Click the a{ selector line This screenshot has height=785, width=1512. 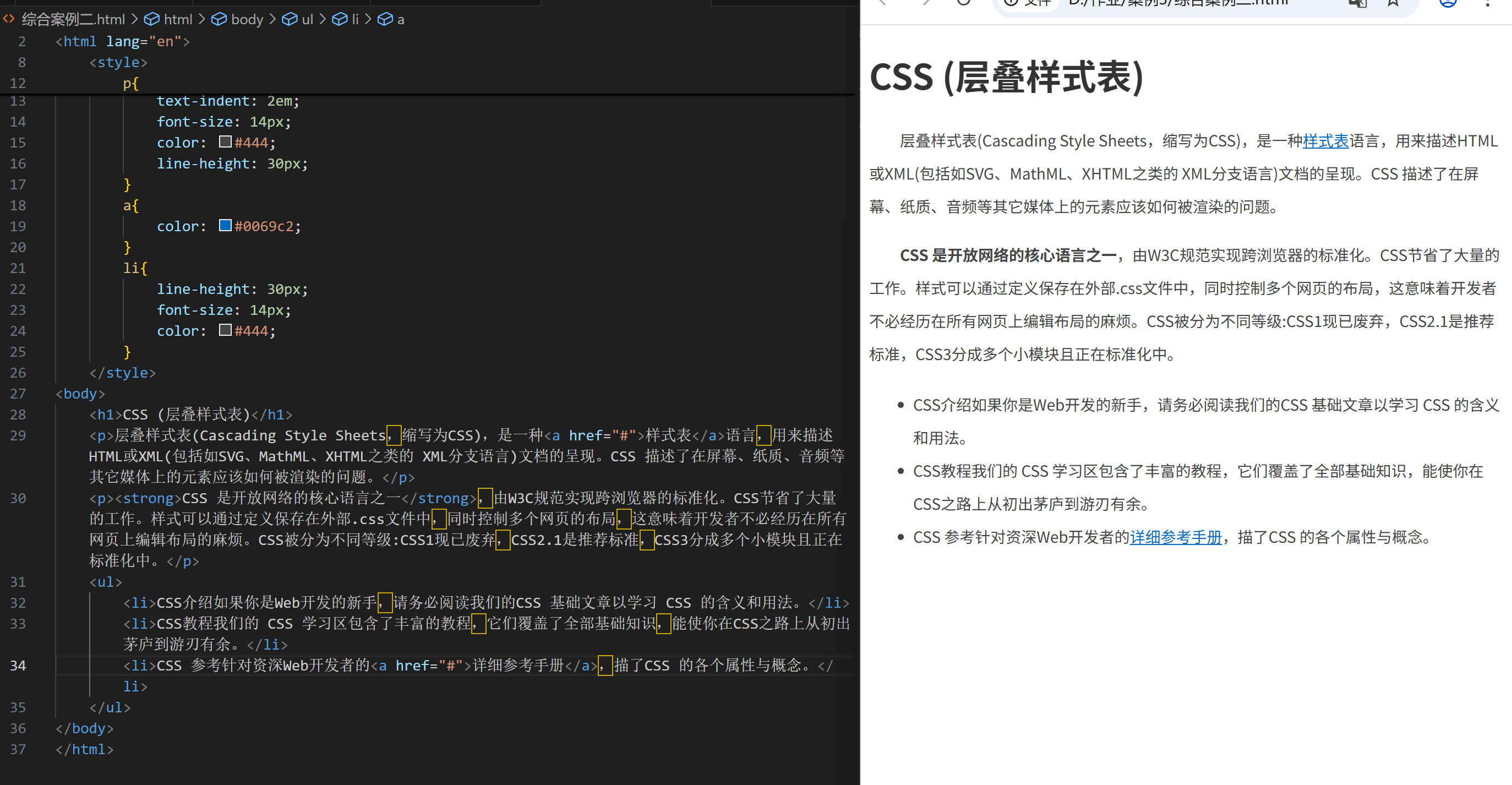(131, 205)
